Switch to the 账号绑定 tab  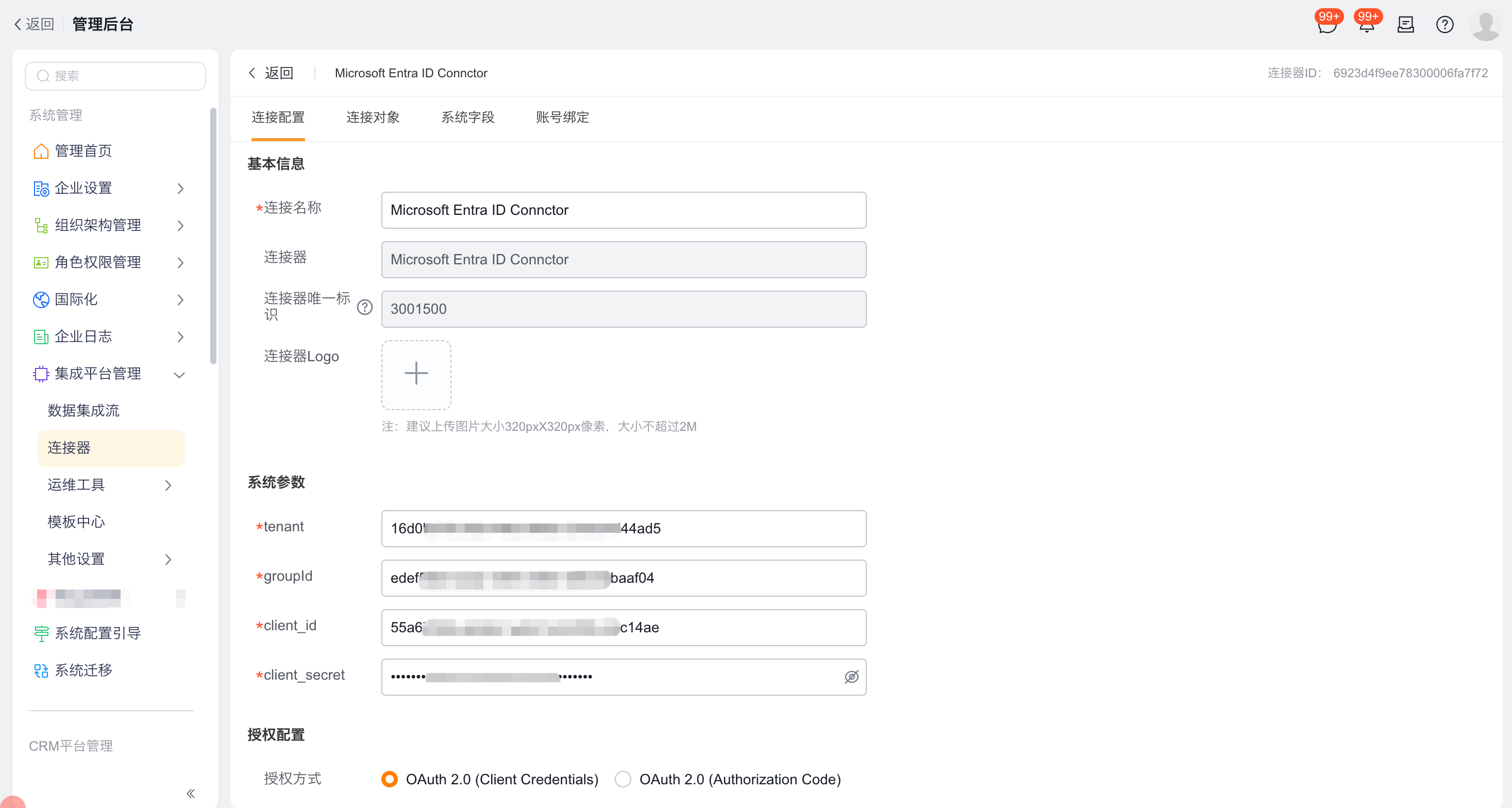pyautogui.click(x=562, y=117)
